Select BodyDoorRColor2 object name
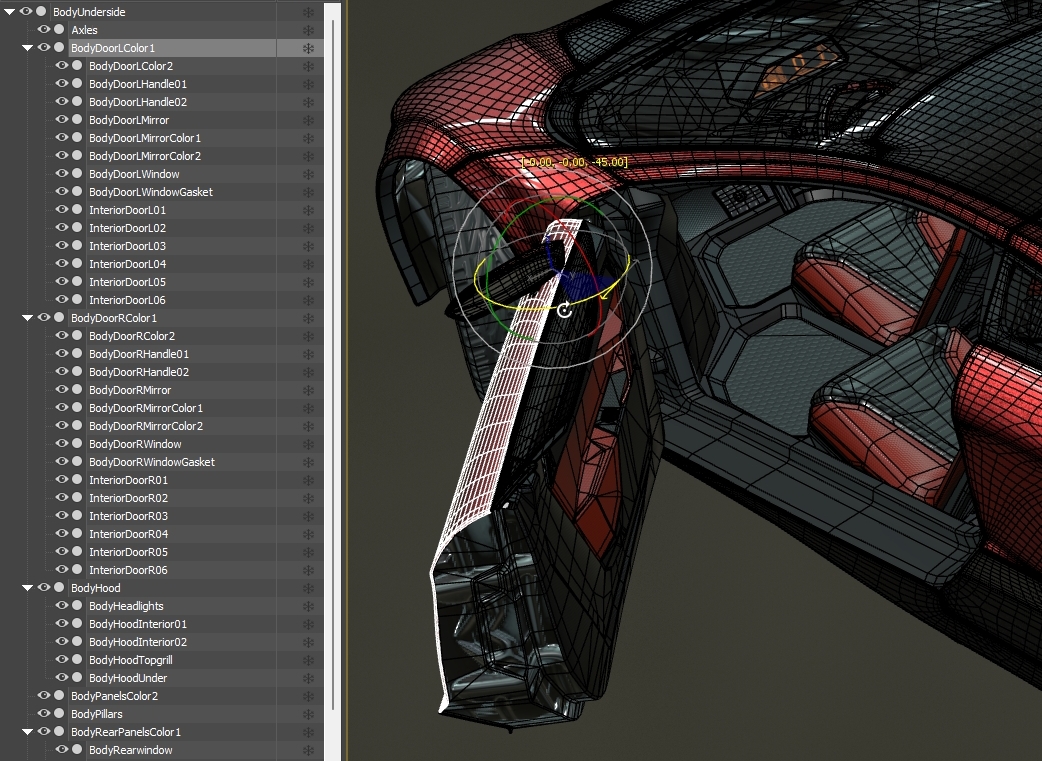The height and width of the screenshot is (761, 1042). (x=132, y=336)
